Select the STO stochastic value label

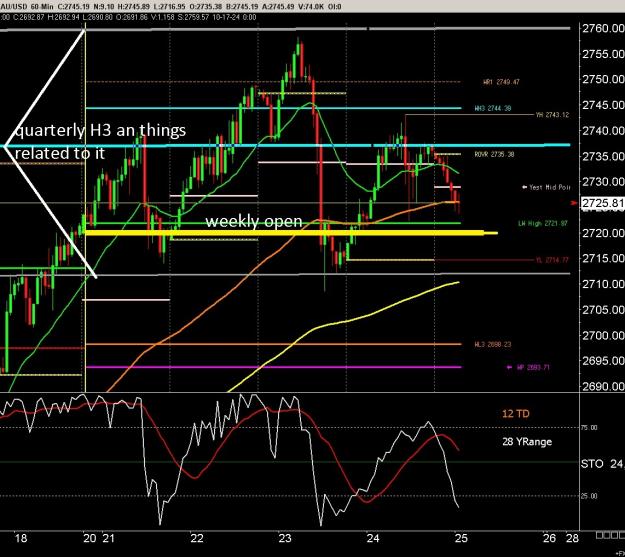(x=602, y=464)
